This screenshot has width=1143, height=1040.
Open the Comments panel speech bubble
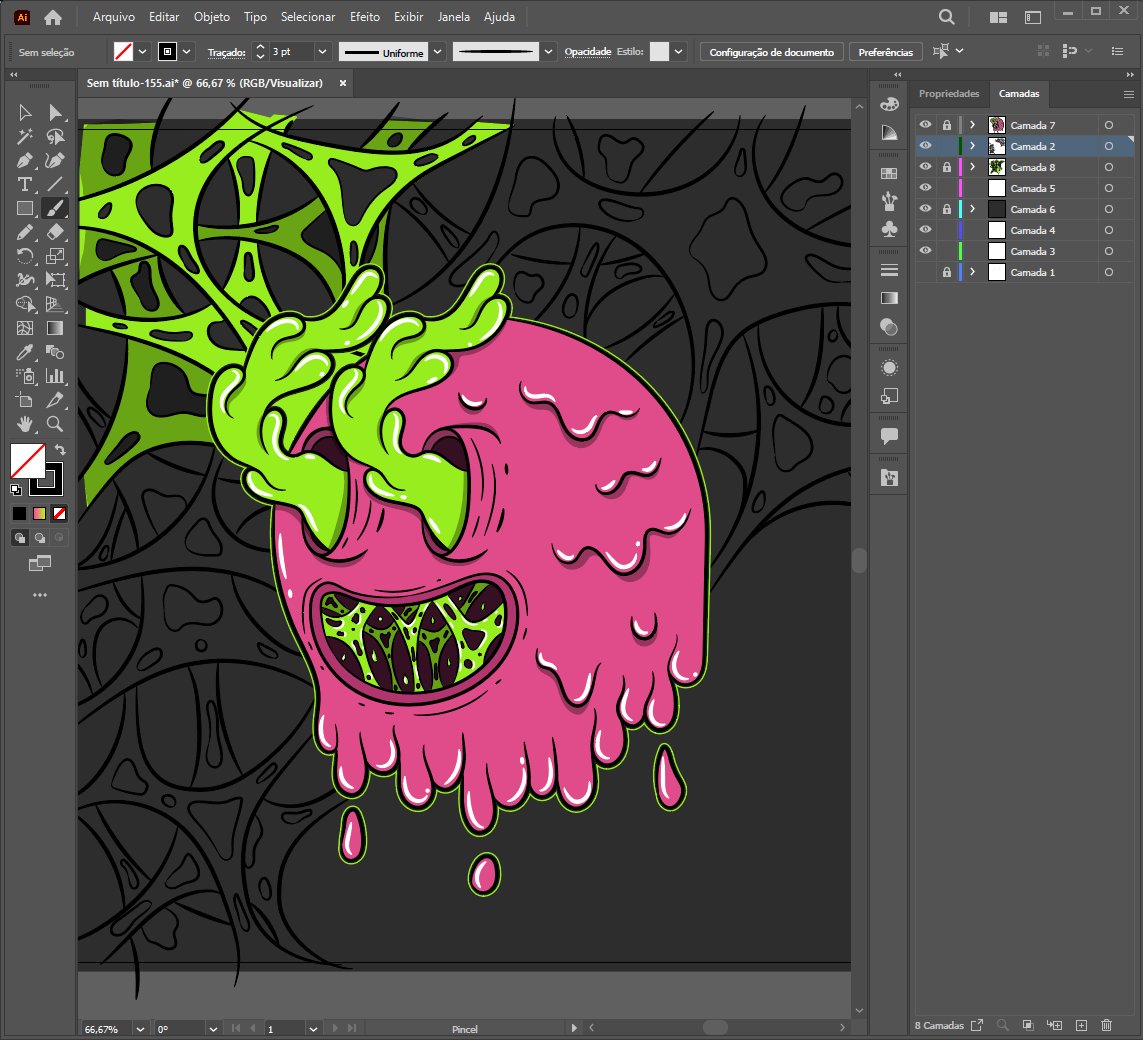point(889,437)
